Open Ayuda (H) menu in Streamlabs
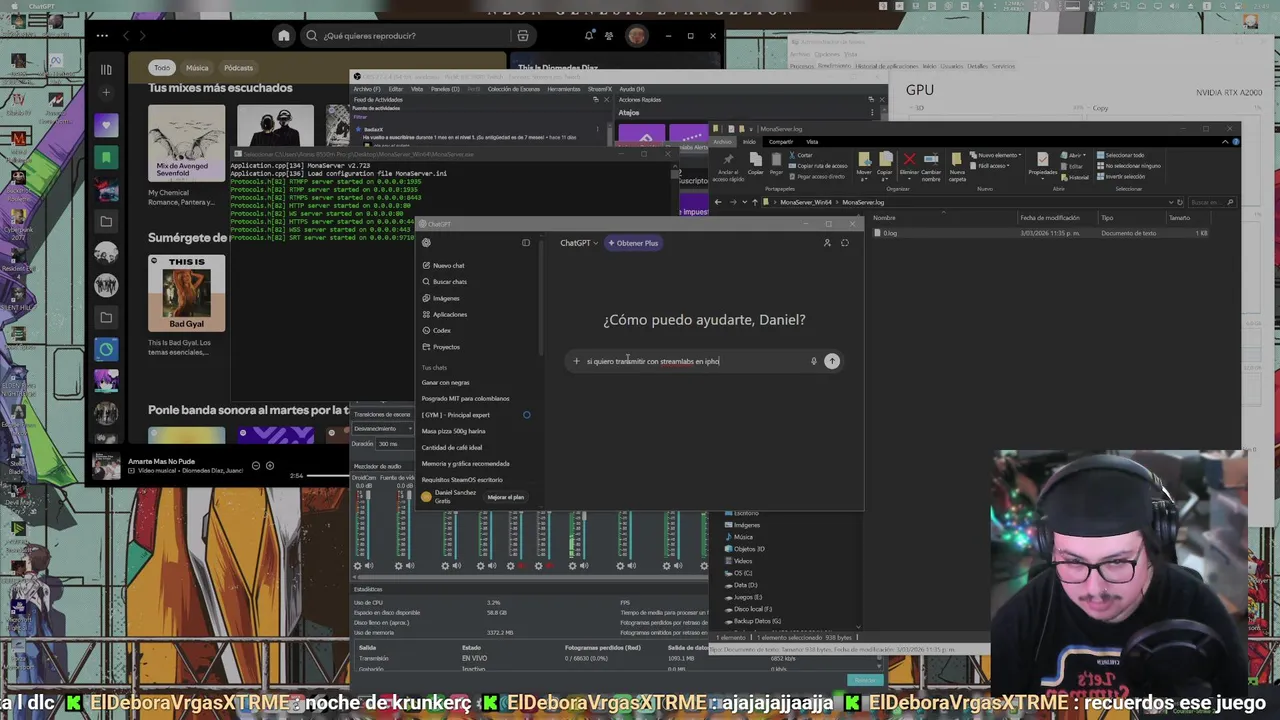Viewport: 1280px width, 720px height. 631,89
